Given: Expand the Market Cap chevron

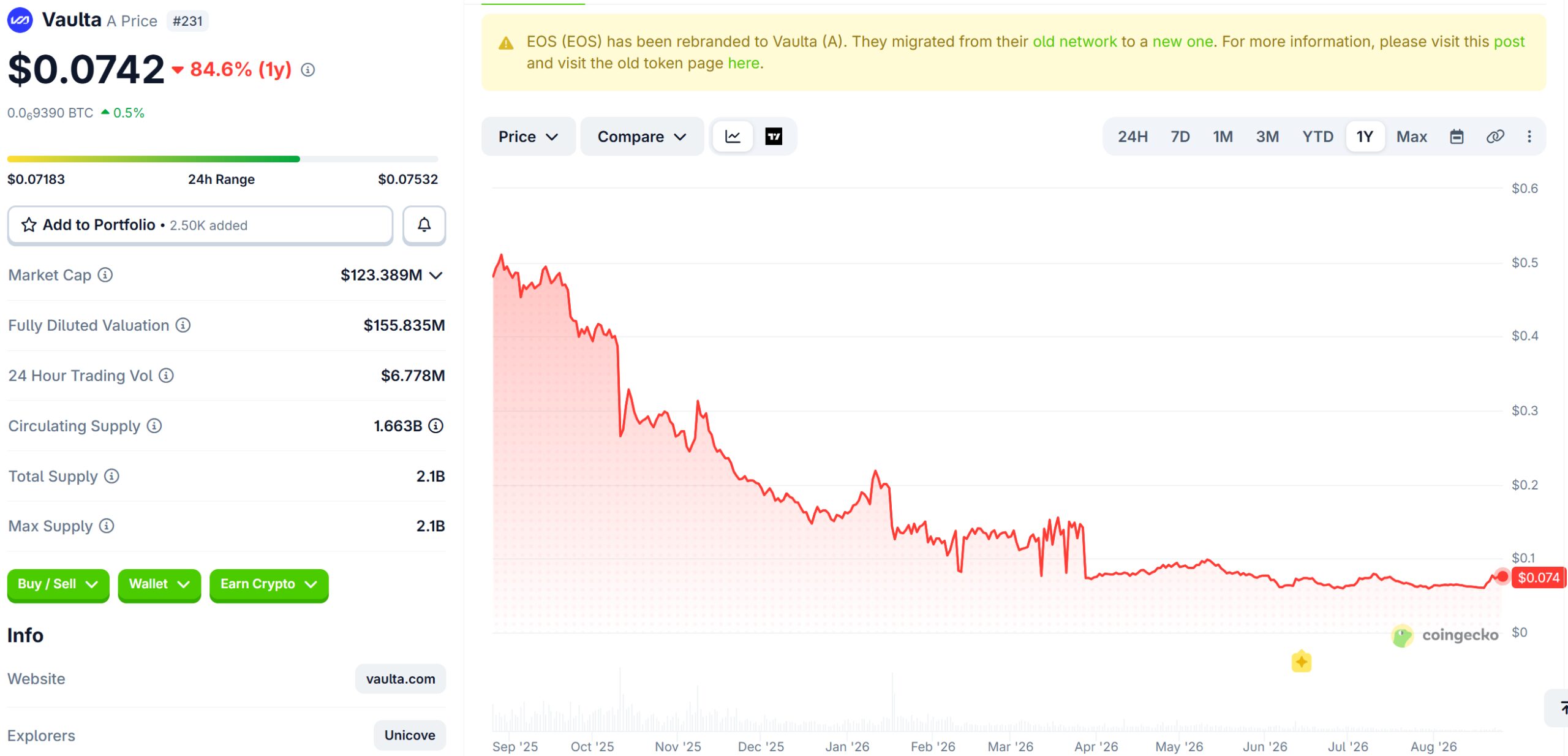Looking at the screenshot, I should [435, 276].
